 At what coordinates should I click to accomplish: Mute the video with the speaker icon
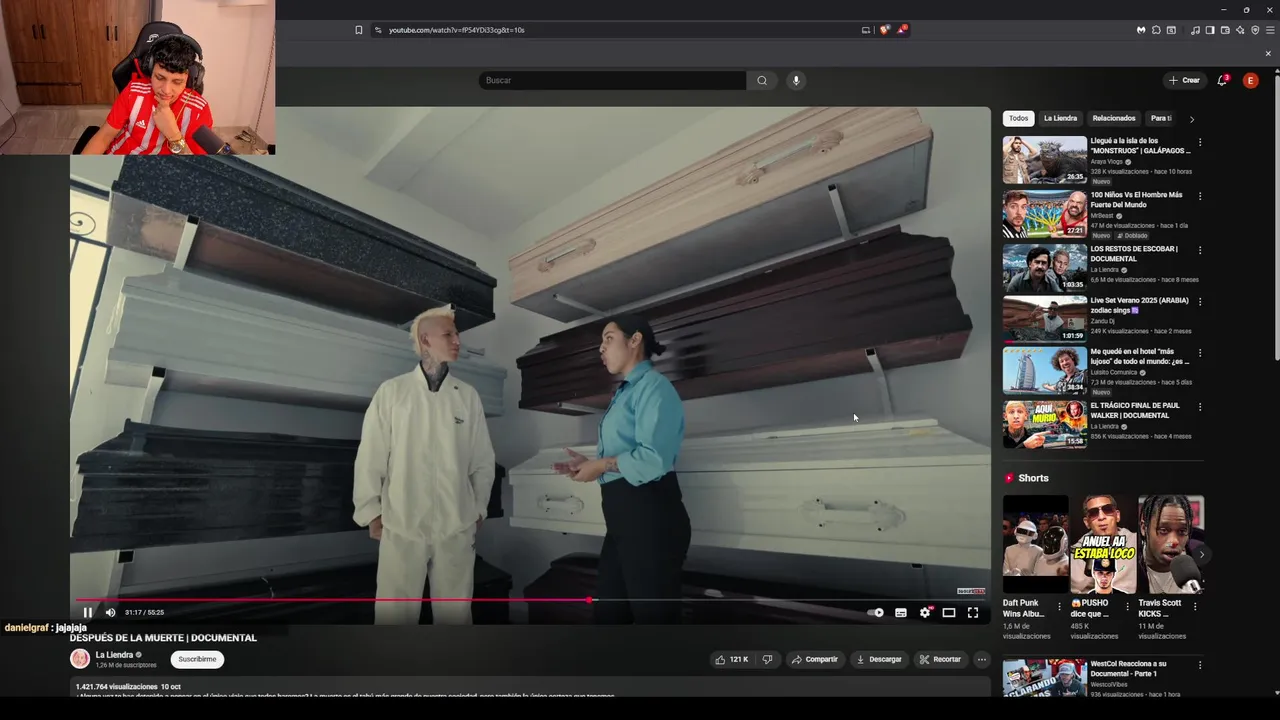tap(110, 613)
